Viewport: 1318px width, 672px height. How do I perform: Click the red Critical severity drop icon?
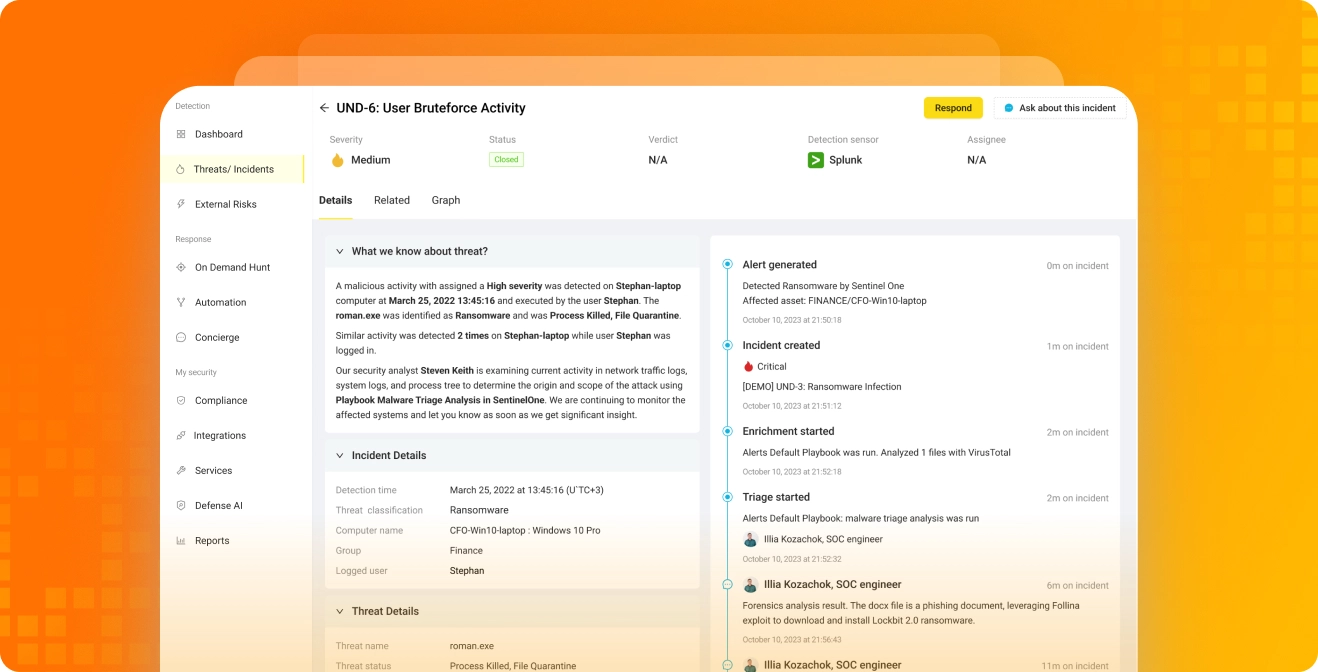[748, 366]
